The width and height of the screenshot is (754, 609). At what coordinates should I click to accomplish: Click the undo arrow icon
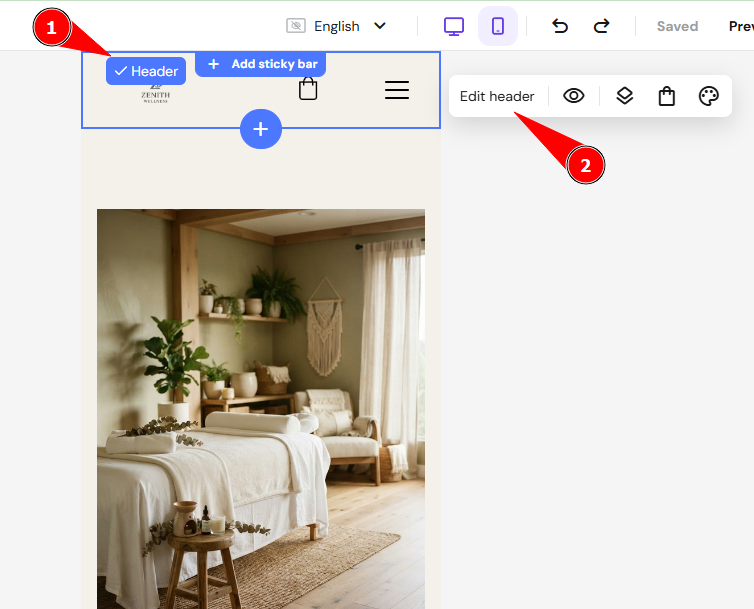pos(560,26)
